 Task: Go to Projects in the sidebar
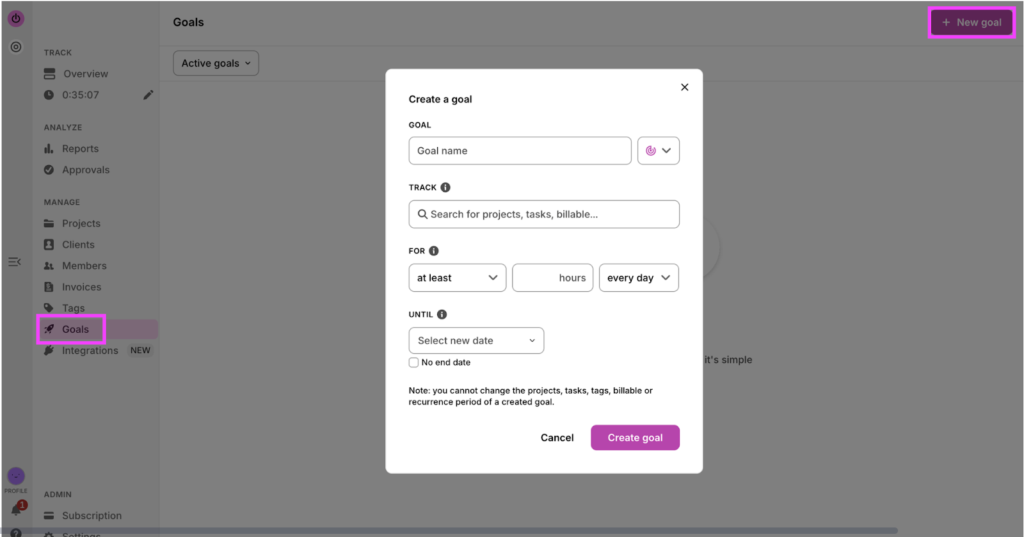point(81,224)
